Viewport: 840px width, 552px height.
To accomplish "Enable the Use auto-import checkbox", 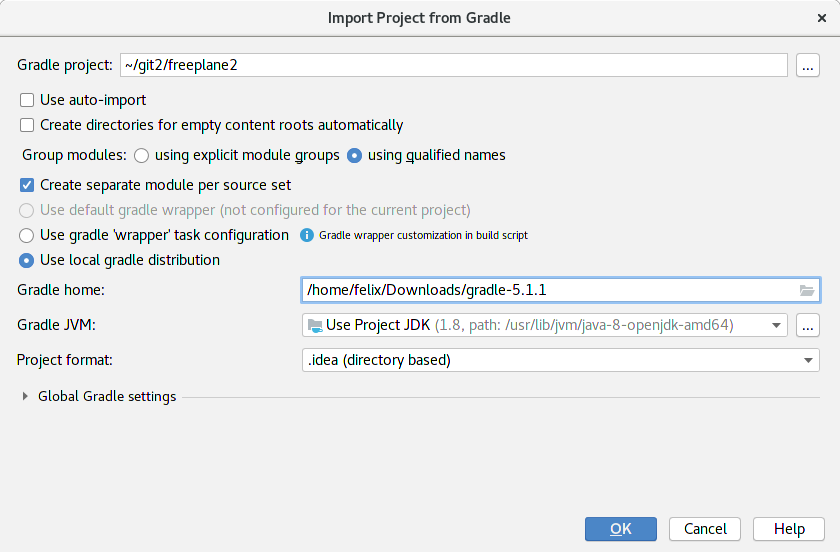I will [x=28, y=100].
